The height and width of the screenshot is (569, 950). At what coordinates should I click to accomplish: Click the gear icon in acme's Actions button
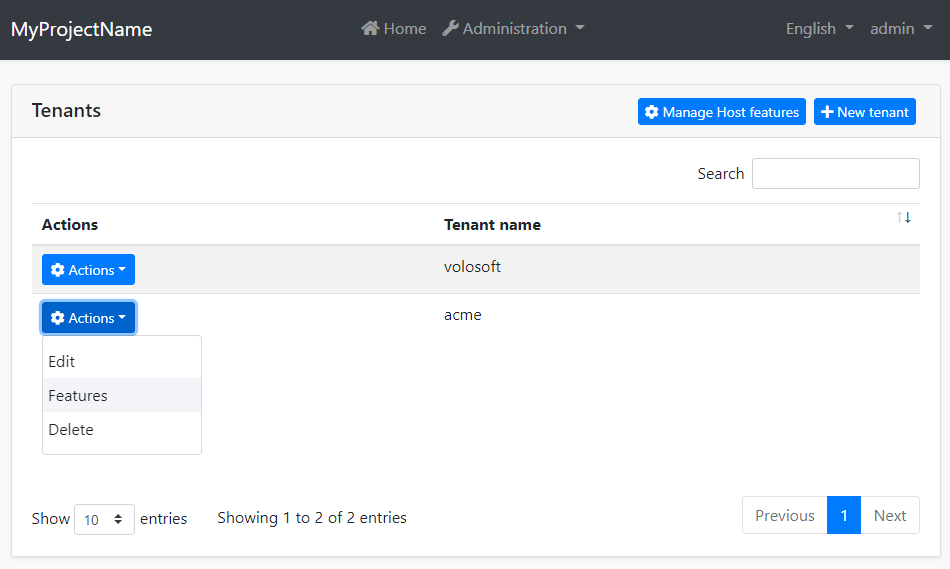pos(58,318)
